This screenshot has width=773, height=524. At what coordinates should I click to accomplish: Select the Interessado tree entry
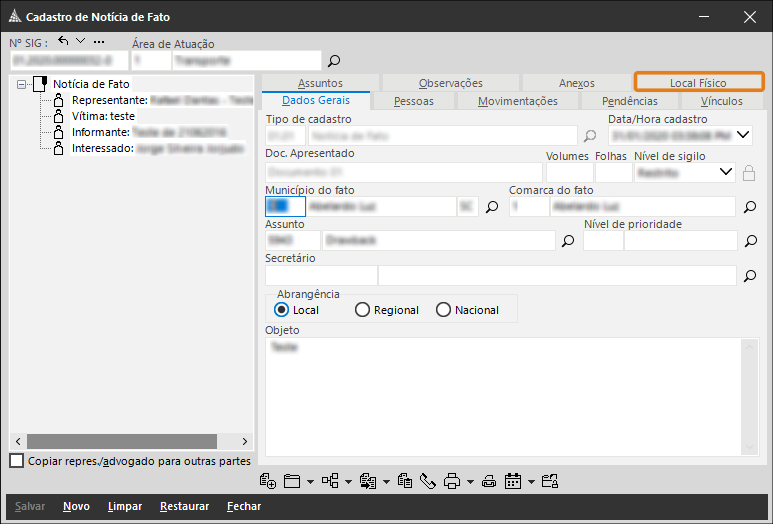click(x=149, y=148)
